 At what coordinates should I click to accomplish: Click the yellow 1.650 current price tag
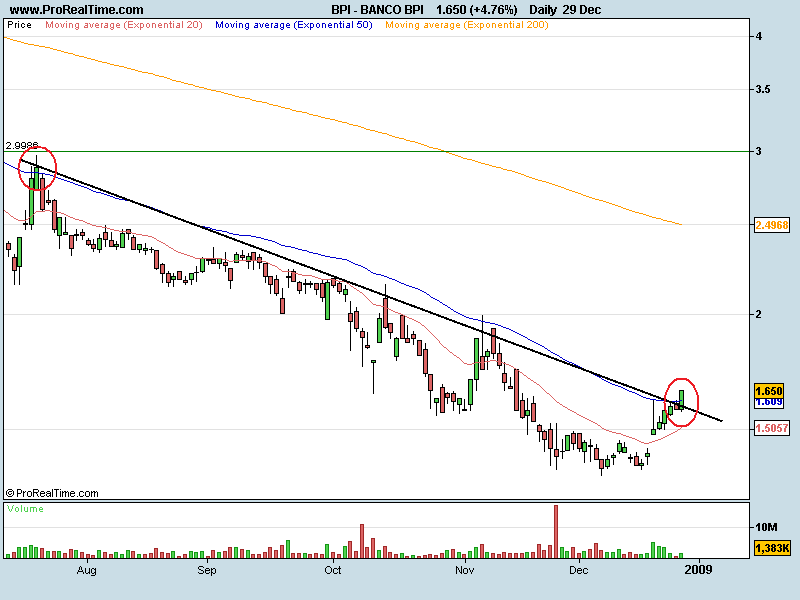[x=768, y=391]
